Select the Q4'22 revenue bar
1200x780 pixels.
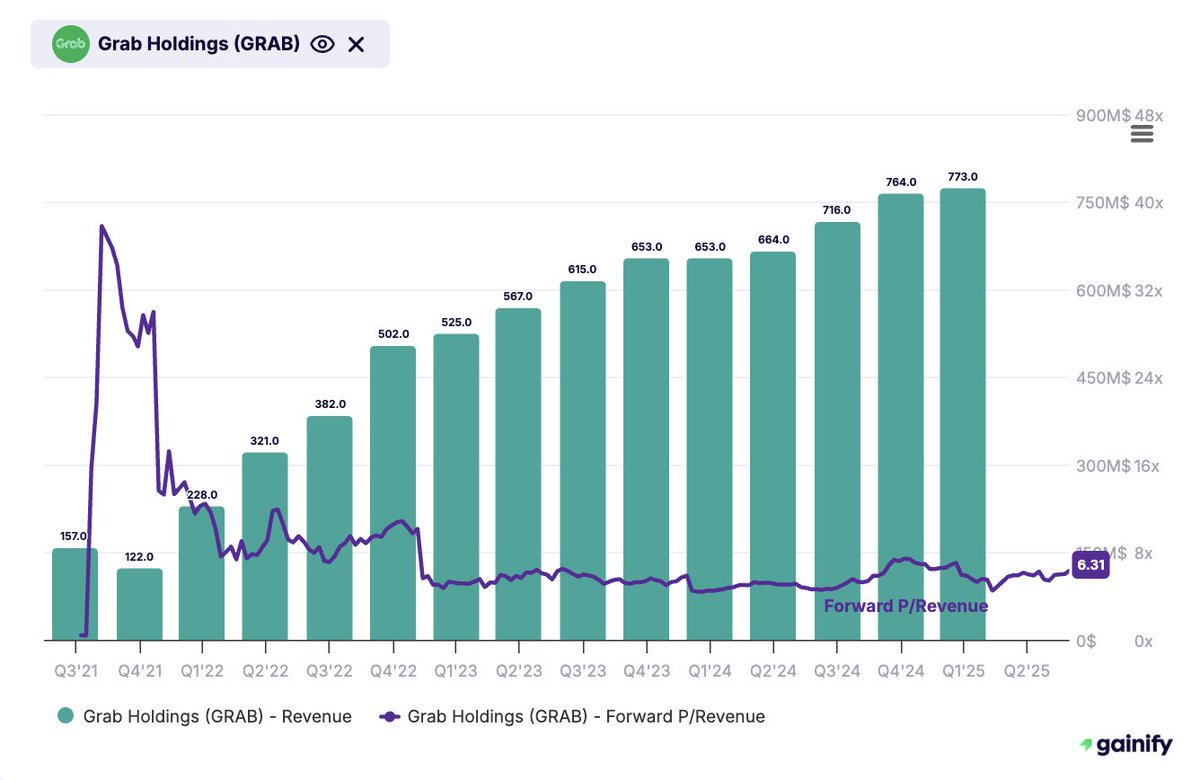pos(393,493)
